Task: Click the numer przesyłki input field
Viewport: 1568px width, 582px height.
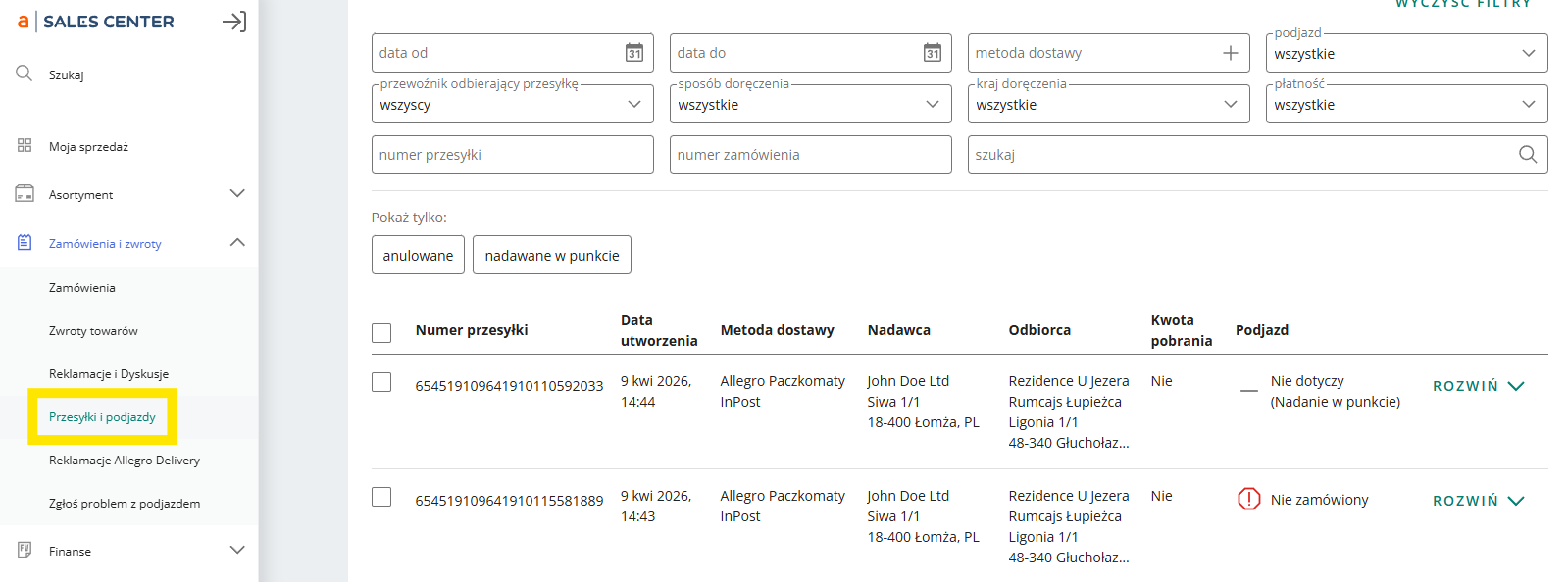Action: (x=512, y=155)
